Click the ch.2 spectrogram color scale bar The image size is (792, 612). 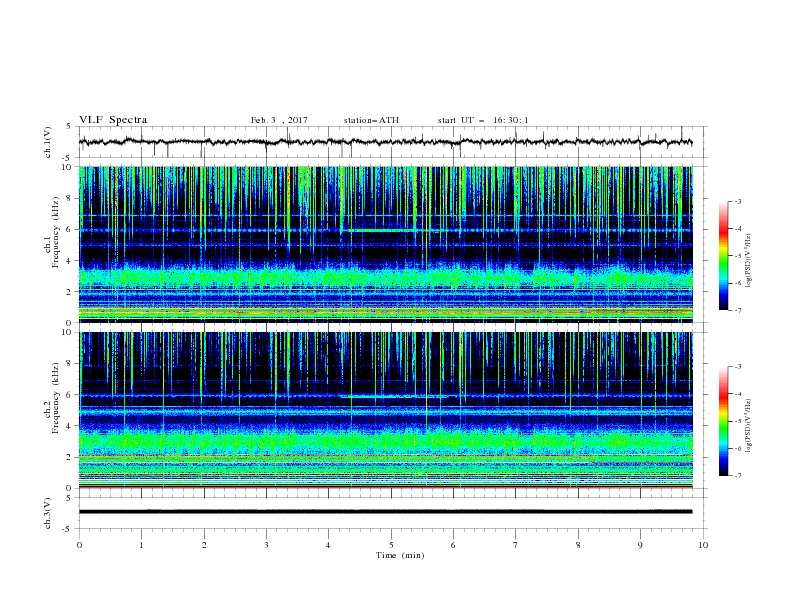click(723, 421)
